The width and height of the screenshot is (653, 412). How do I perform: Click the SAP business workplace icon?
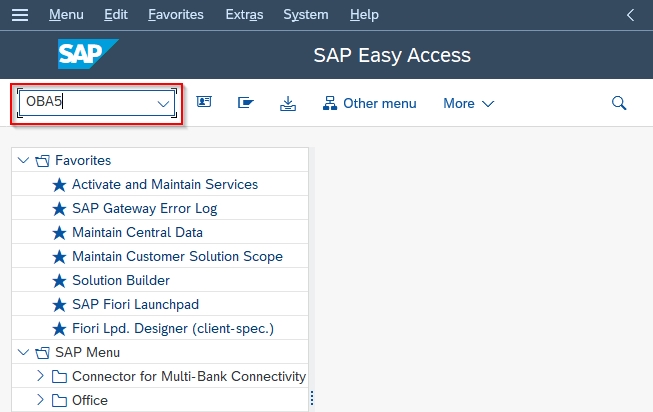tap(245, 103)
